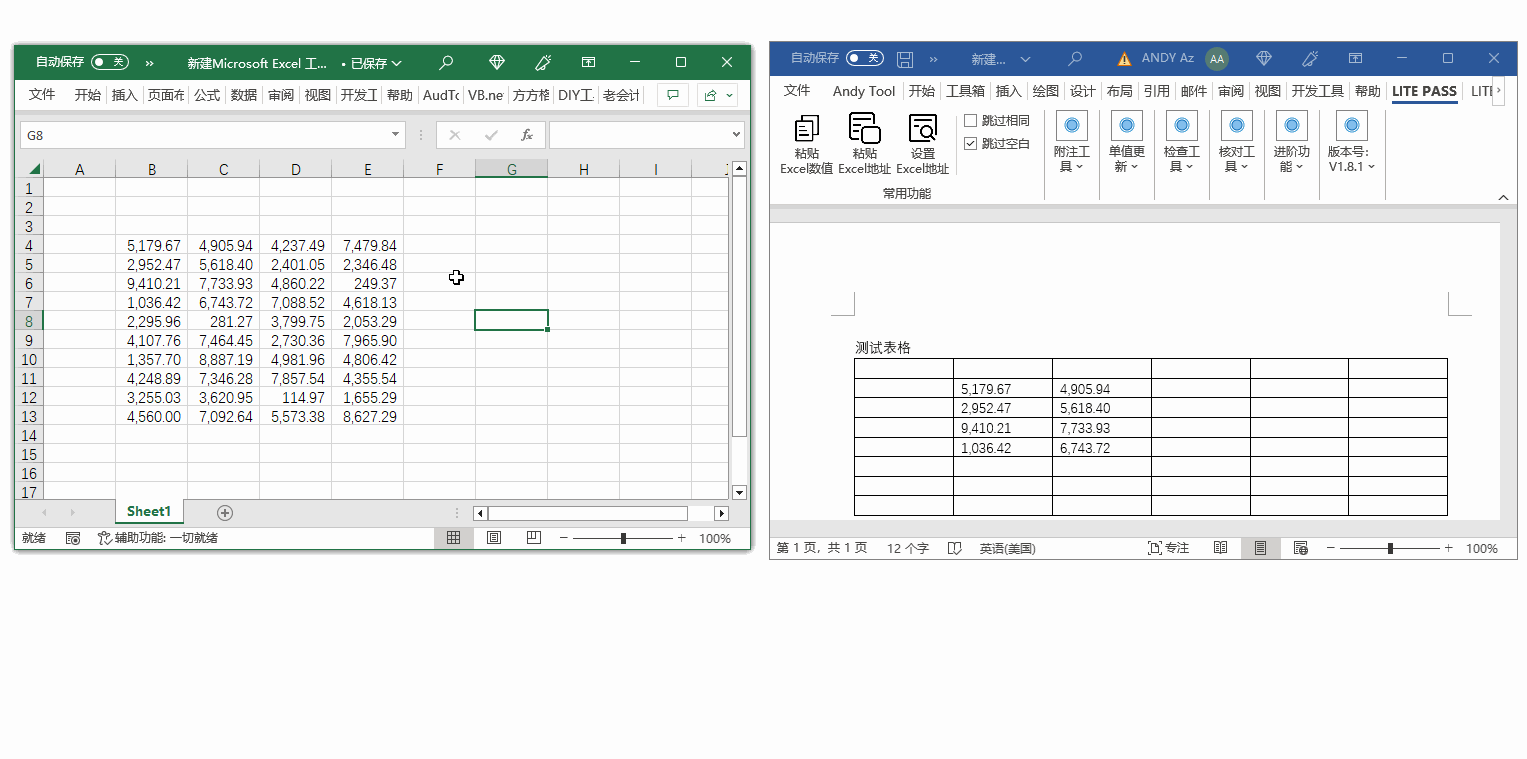Click the Save icon in Word title bar
This screenshot has width=1527, height=759.
(905, 59)
